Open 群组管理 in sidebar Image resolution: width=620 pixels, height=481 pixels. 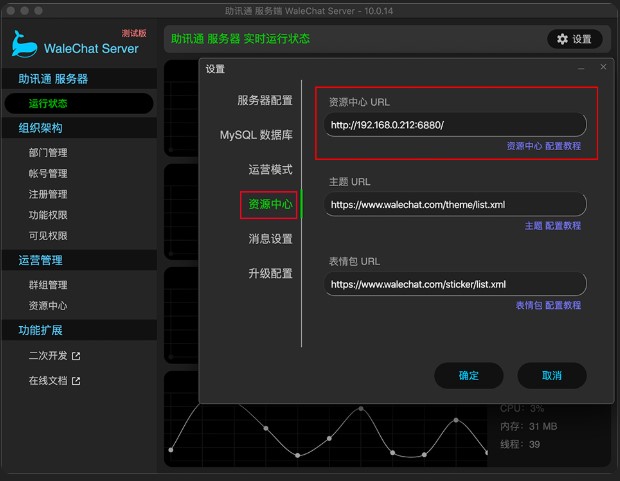click(48, 285)
